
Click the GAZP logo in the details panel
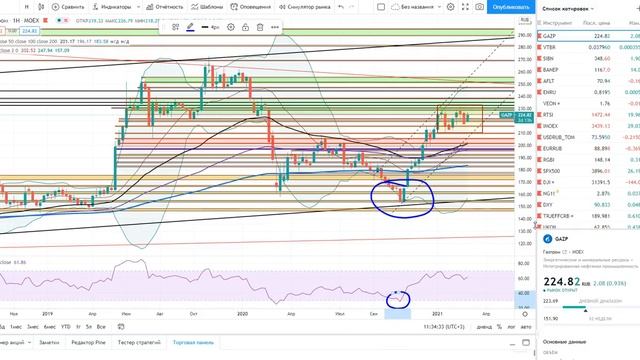pyautogui.click(x=548, y=239)
